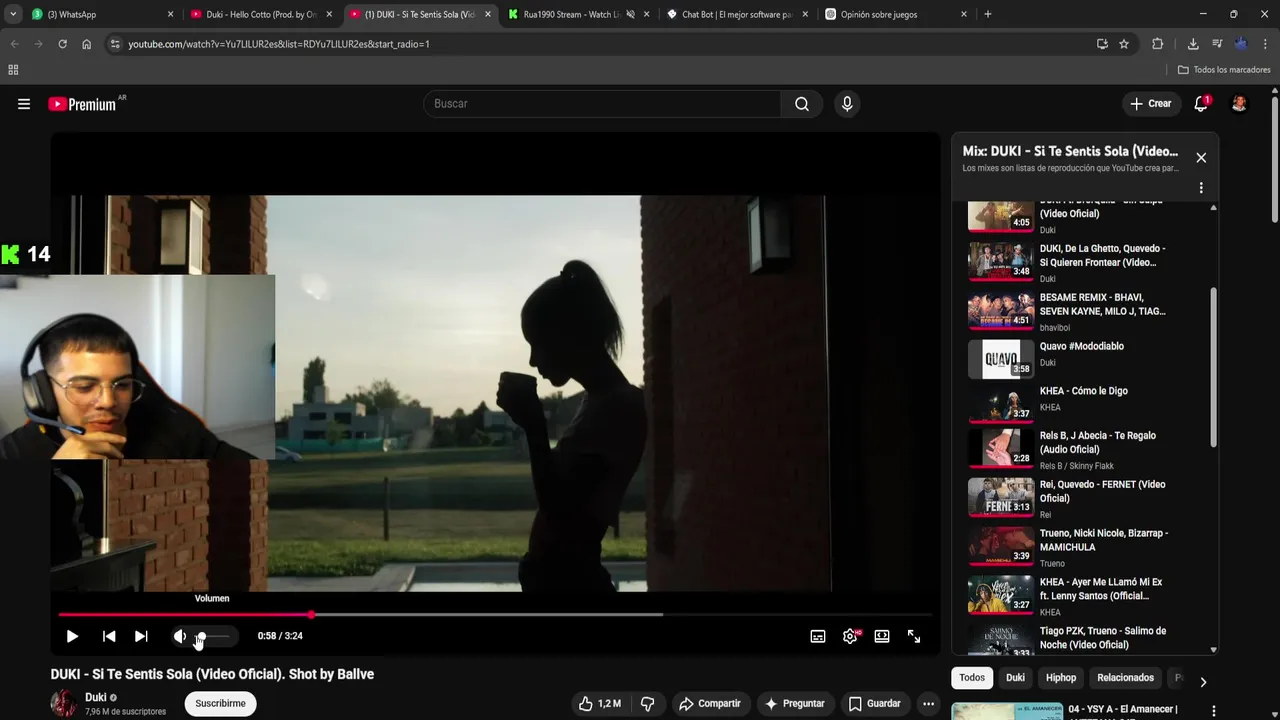The height and width of the screenshot is (720, 1280).
Task: Save the video with Guardar
Action: click(874, 703)
